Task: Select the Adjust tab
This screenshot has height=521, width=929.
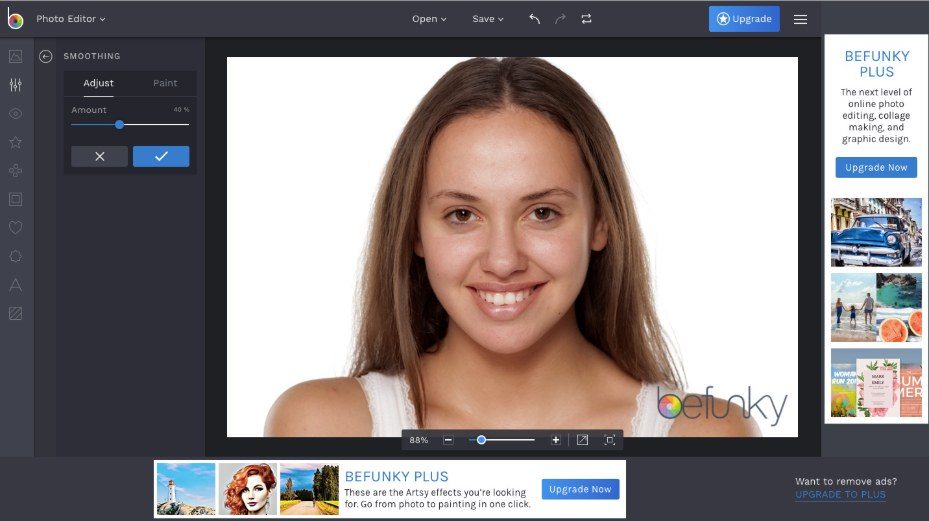Action: pyautogui.click(x=98, y=83)
